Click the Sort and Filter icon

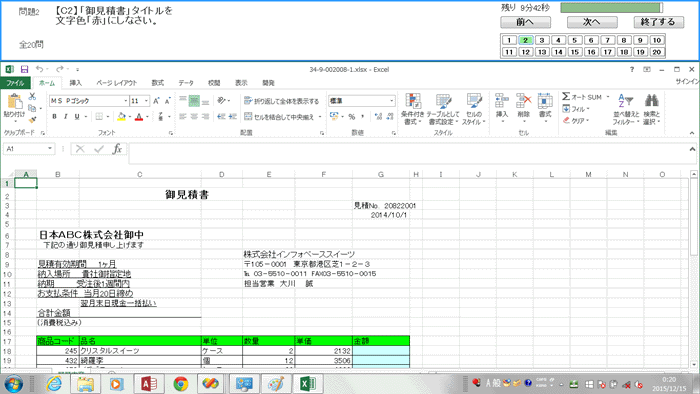pos(625,109)
